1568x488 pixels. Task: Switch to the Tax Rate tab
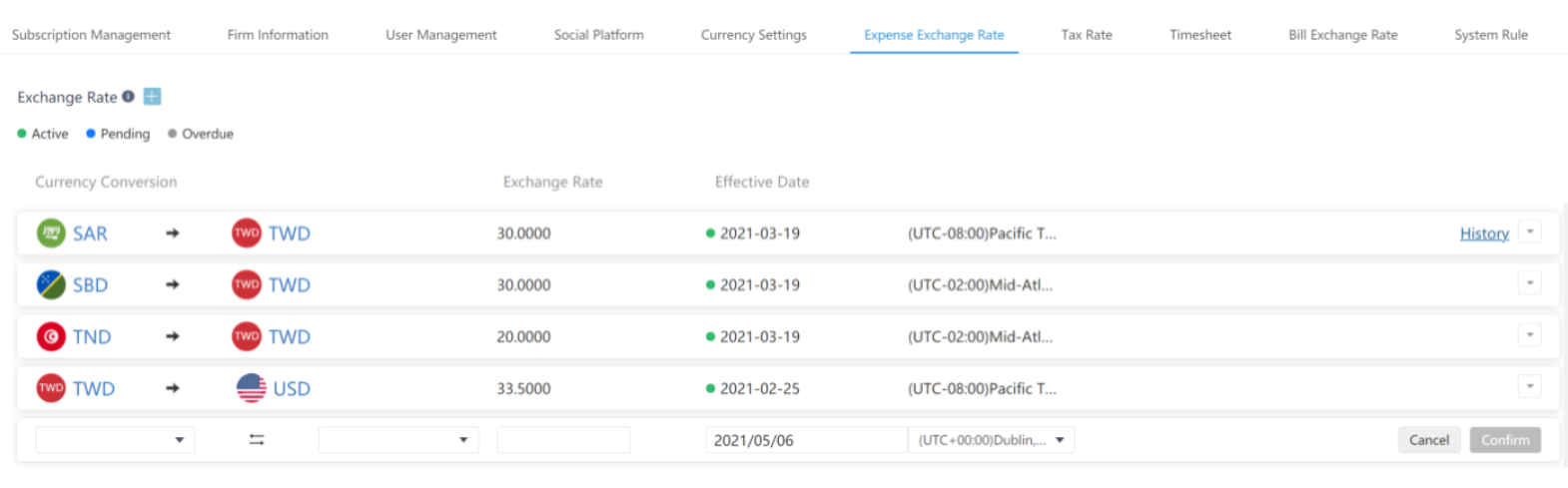1086,35
